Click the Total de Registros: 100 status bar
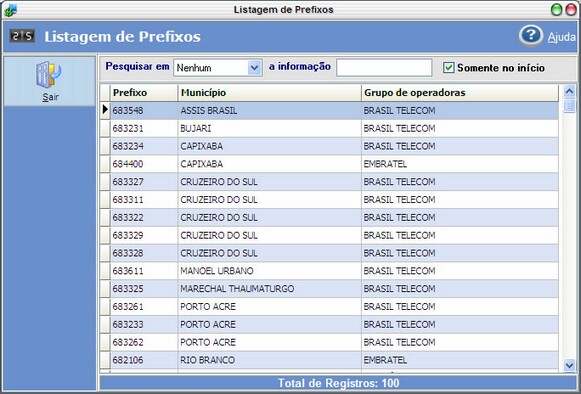Screen dimensions: 581x394 click(x=338, y=383)
